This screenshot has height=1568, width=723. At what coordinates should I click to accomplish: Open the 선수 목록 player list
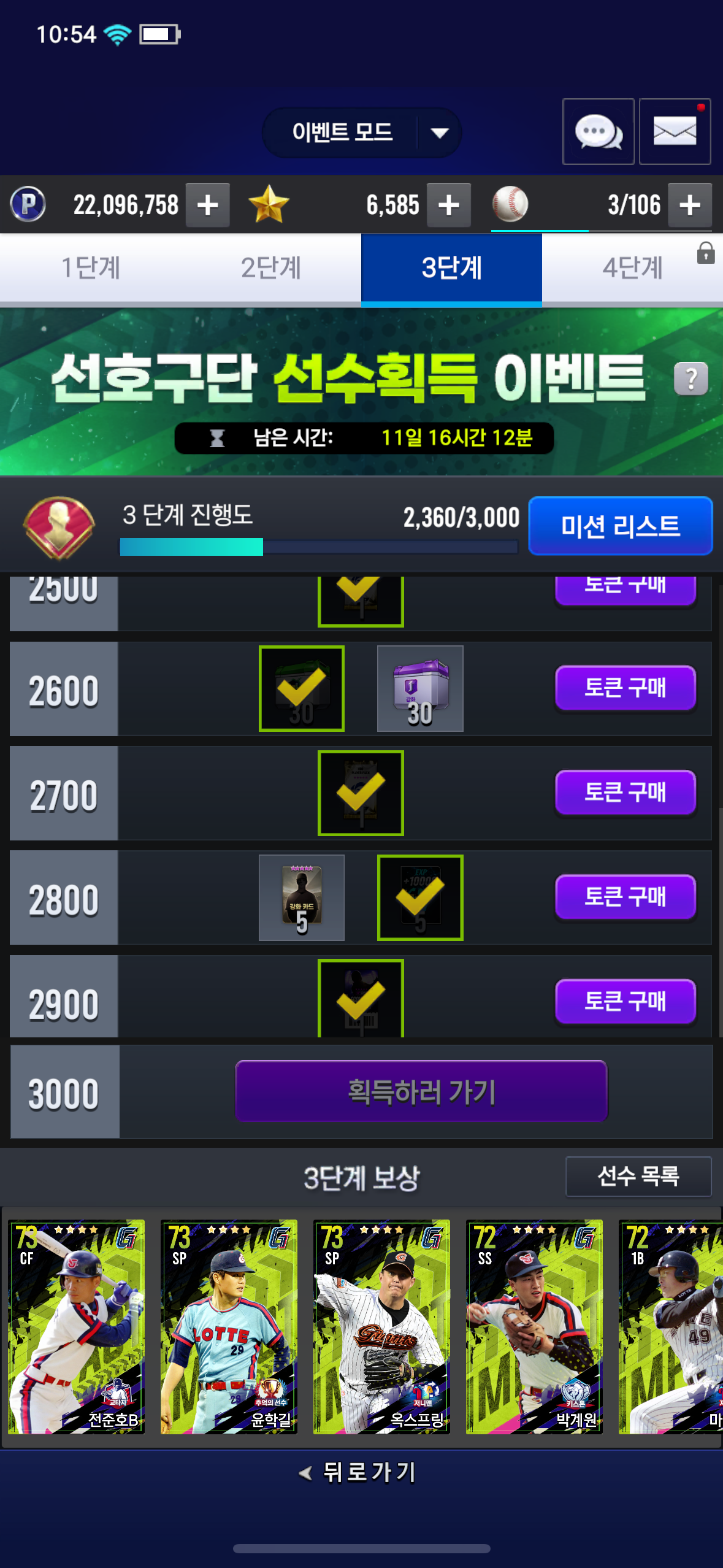(x=638, y=1176)
